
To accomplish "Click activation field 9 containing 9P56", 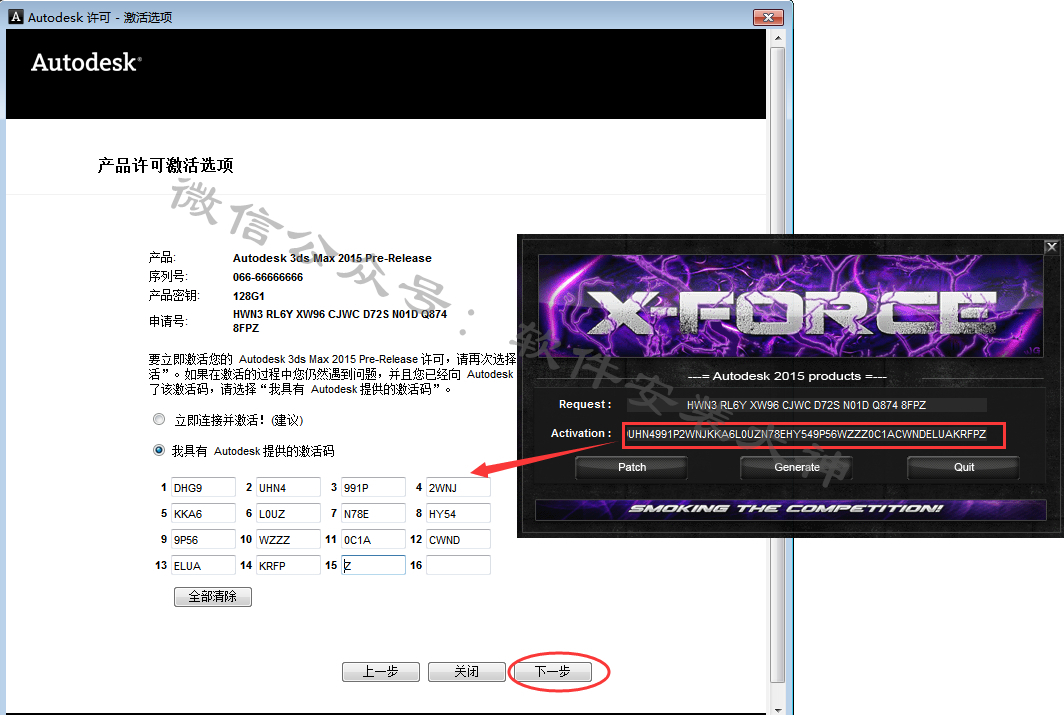I will [203, 539].
